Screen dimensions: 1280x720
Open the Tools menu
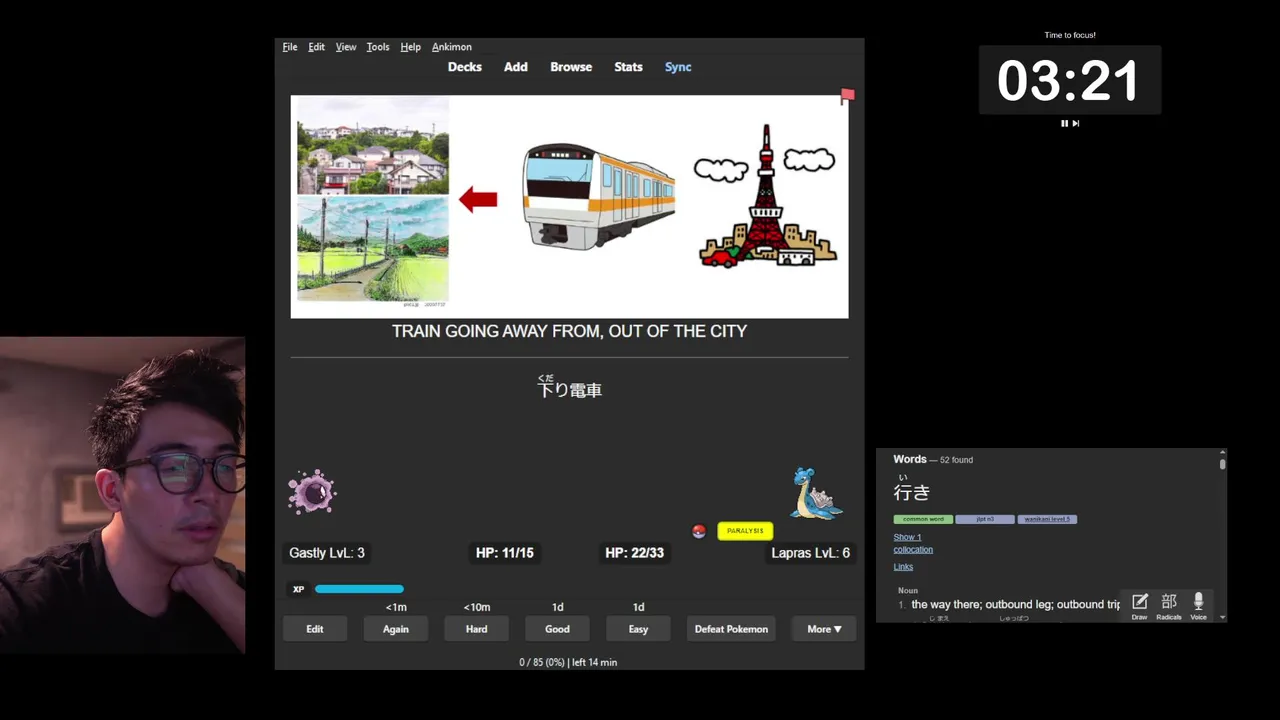[378, 47]
